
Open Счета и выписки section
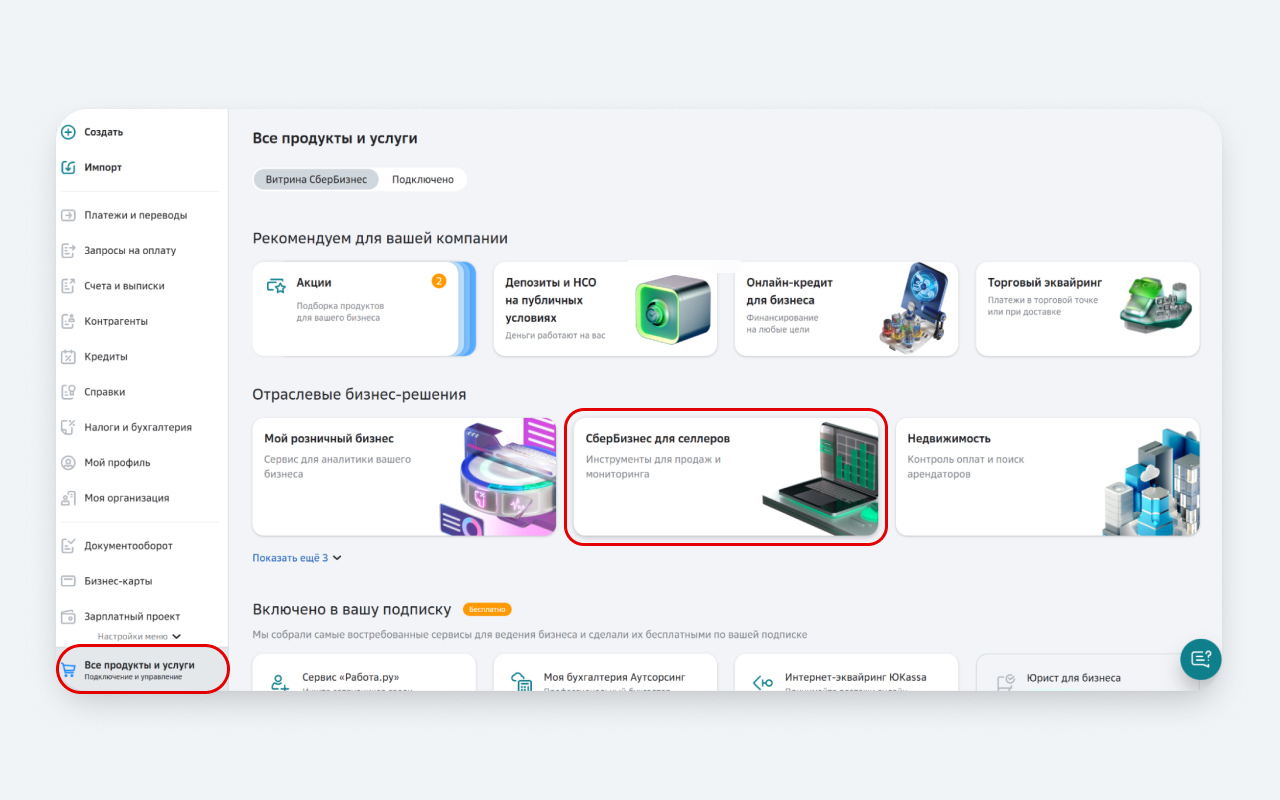tap(124, 286)
